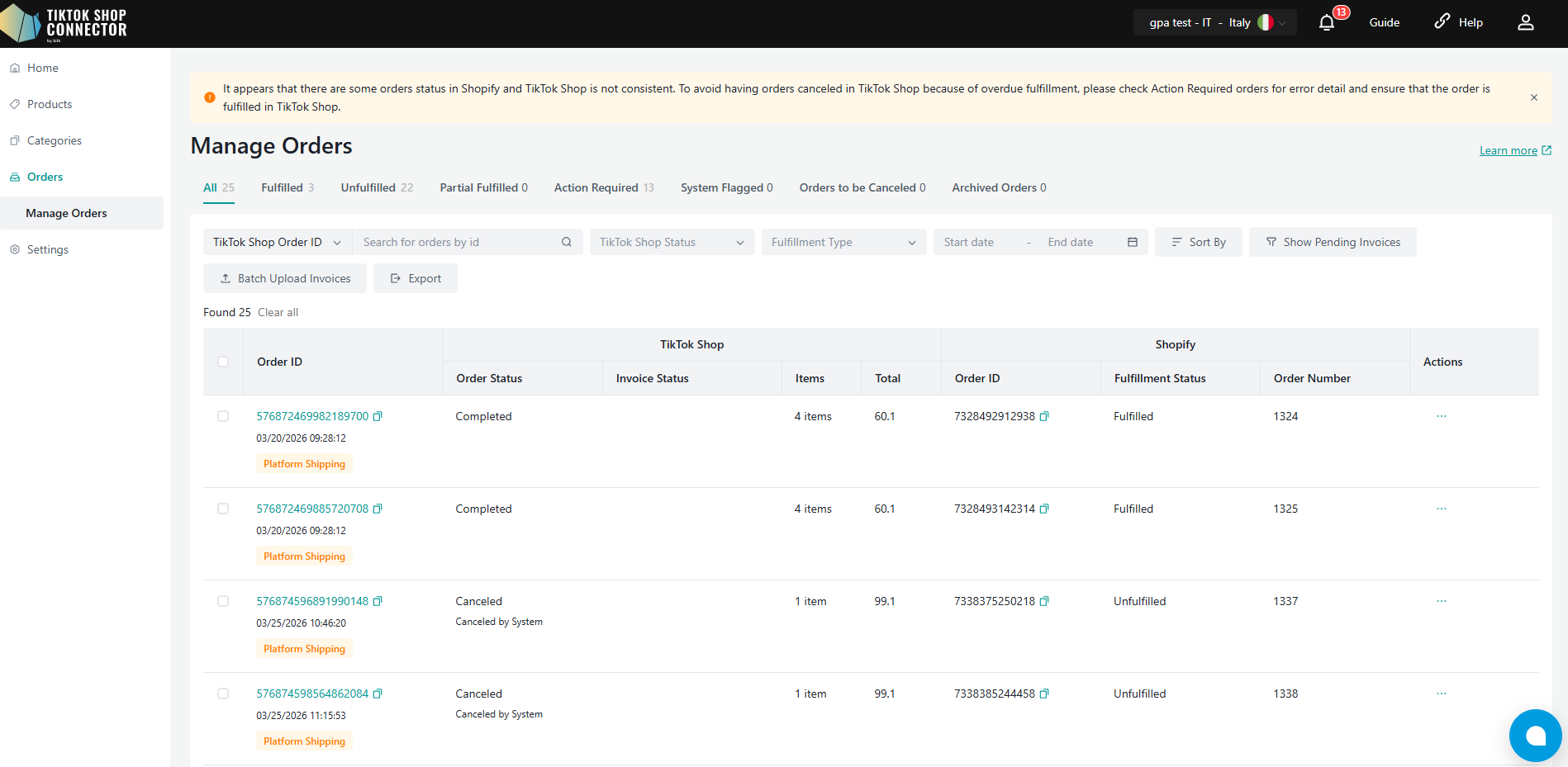This screenshot has width=1568, height=767.
Task: Open actions menu for order 1324
Action: pos(1442,416)
